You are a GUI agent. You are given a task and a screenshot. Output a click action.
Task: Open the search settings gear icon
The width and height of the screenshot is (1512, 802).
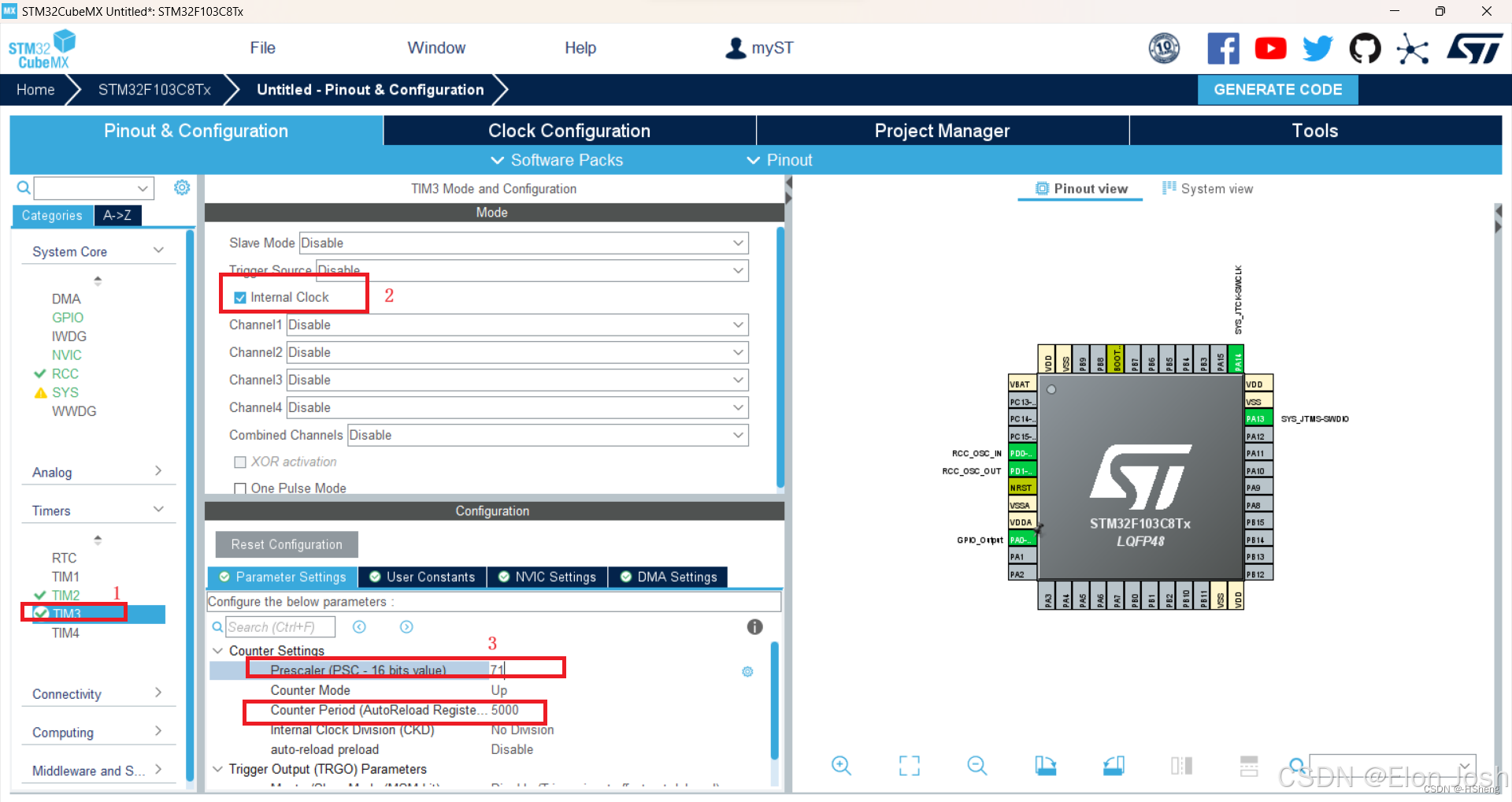click(182, 188)
